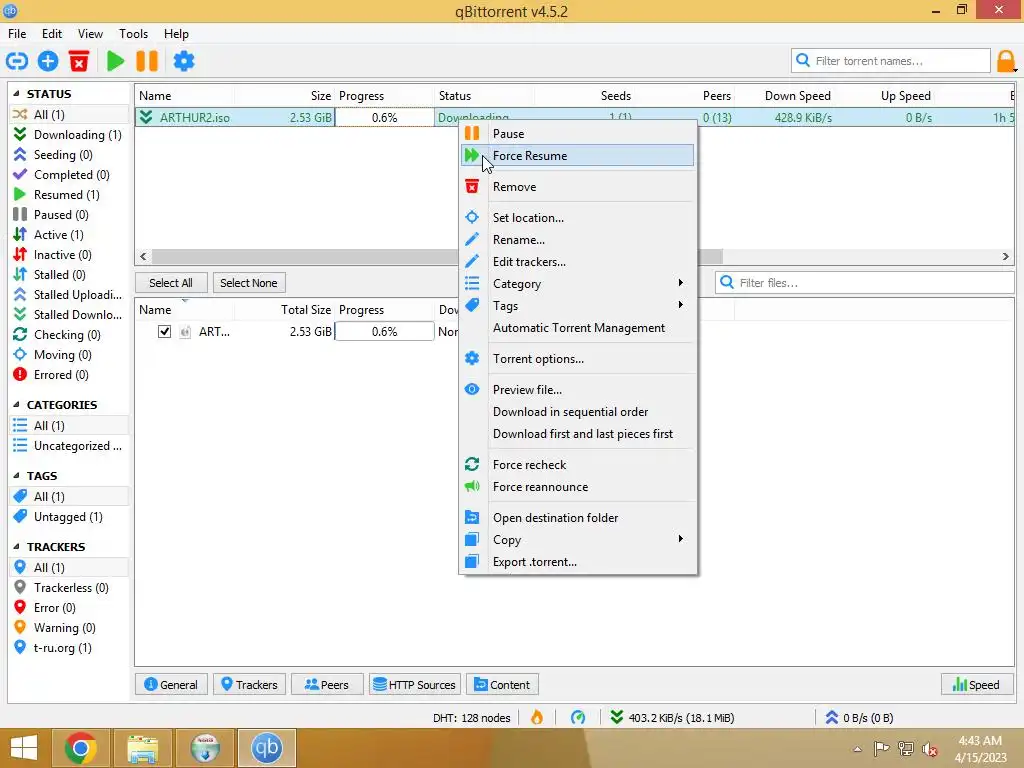The width and height of the screenshot is (1024, 768).
Task: Toggle Automatic Torrent Management
Action: pyautogui.click(x=579, y=328)
